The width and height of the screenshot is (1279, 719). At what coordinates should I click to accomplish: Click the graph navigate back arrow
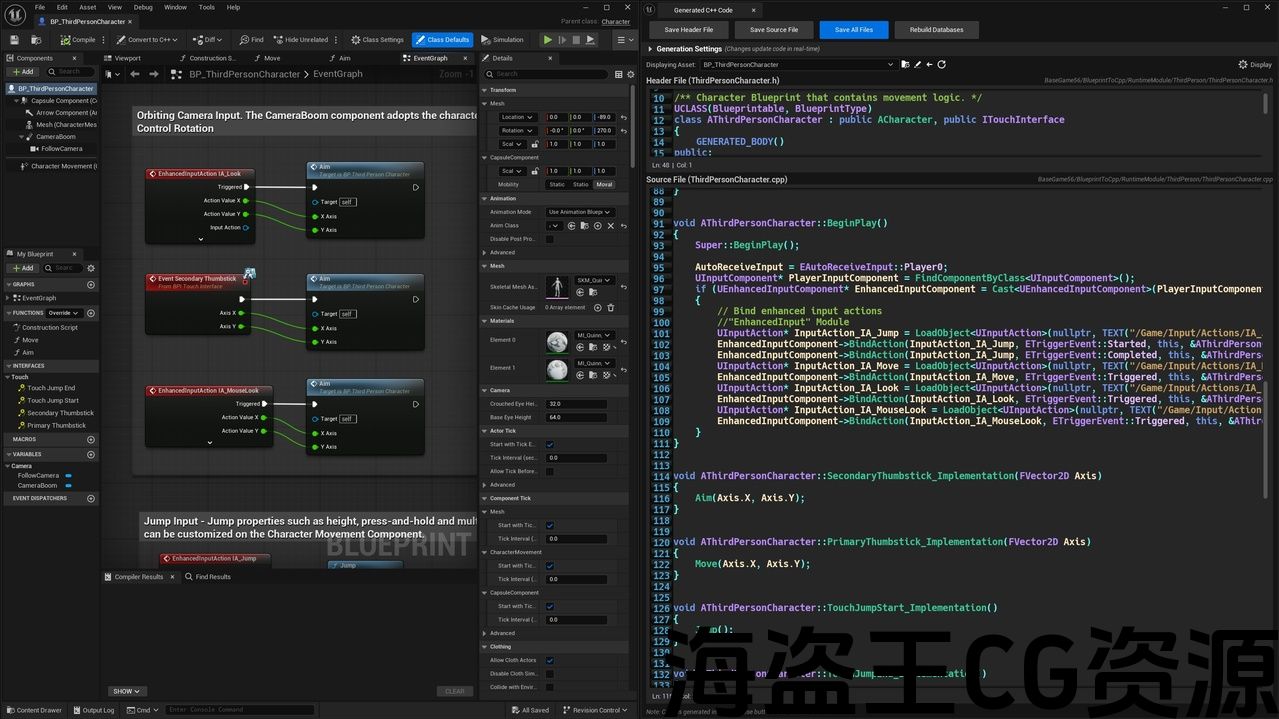135,74
